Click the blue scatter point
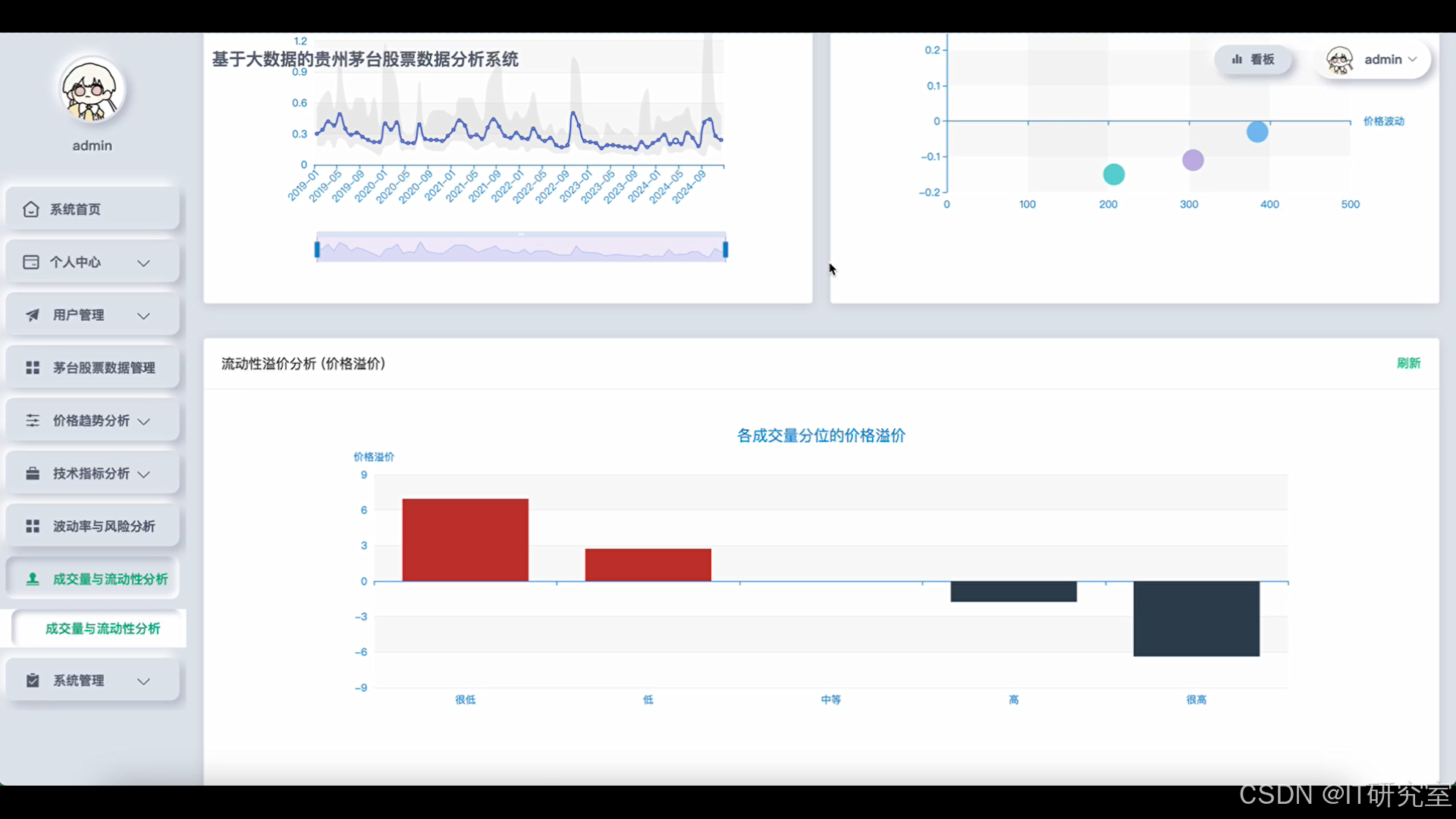 point(1257,132)
